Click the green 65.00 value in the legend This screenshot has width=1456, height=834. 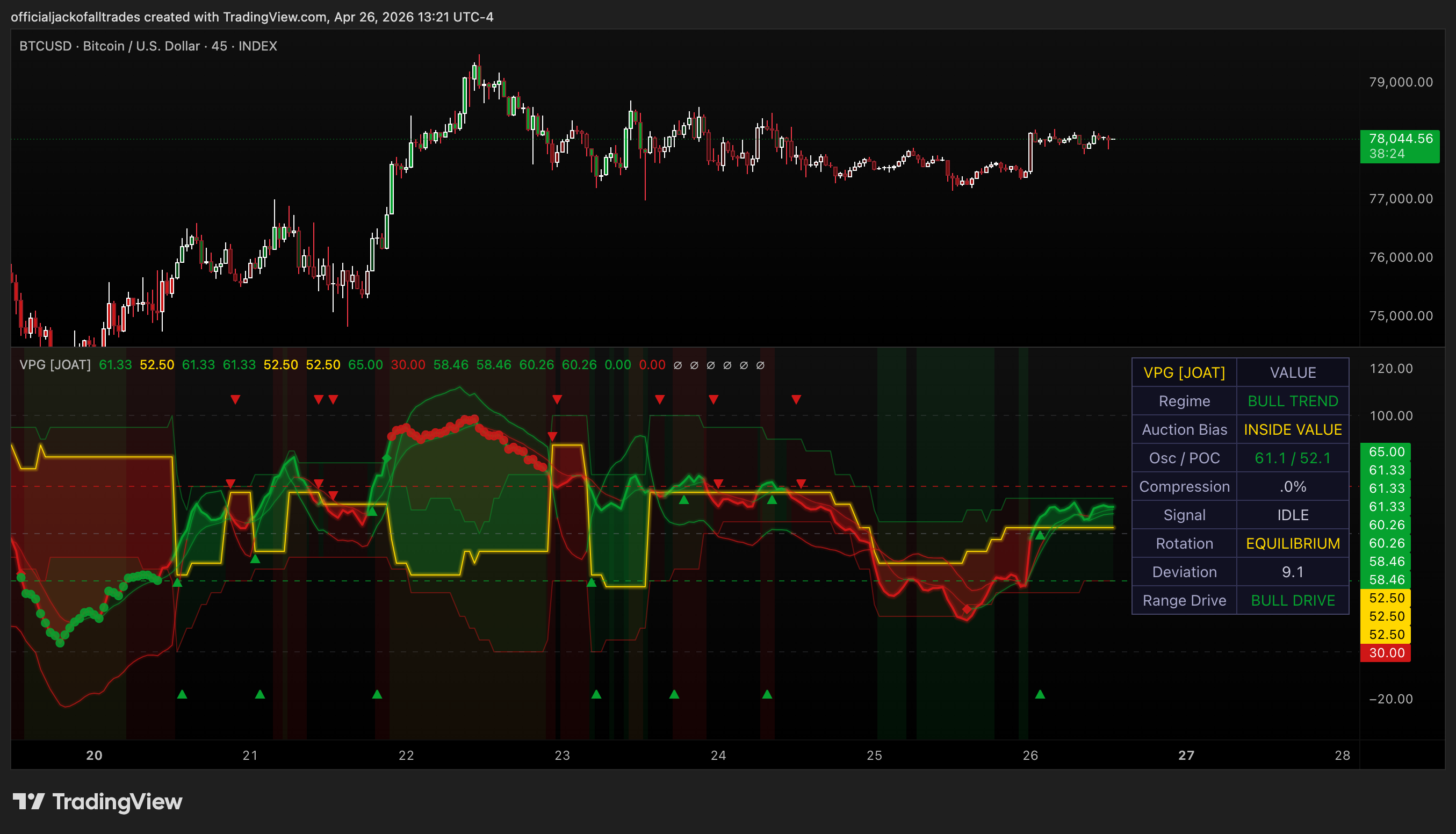coord(365,365)
